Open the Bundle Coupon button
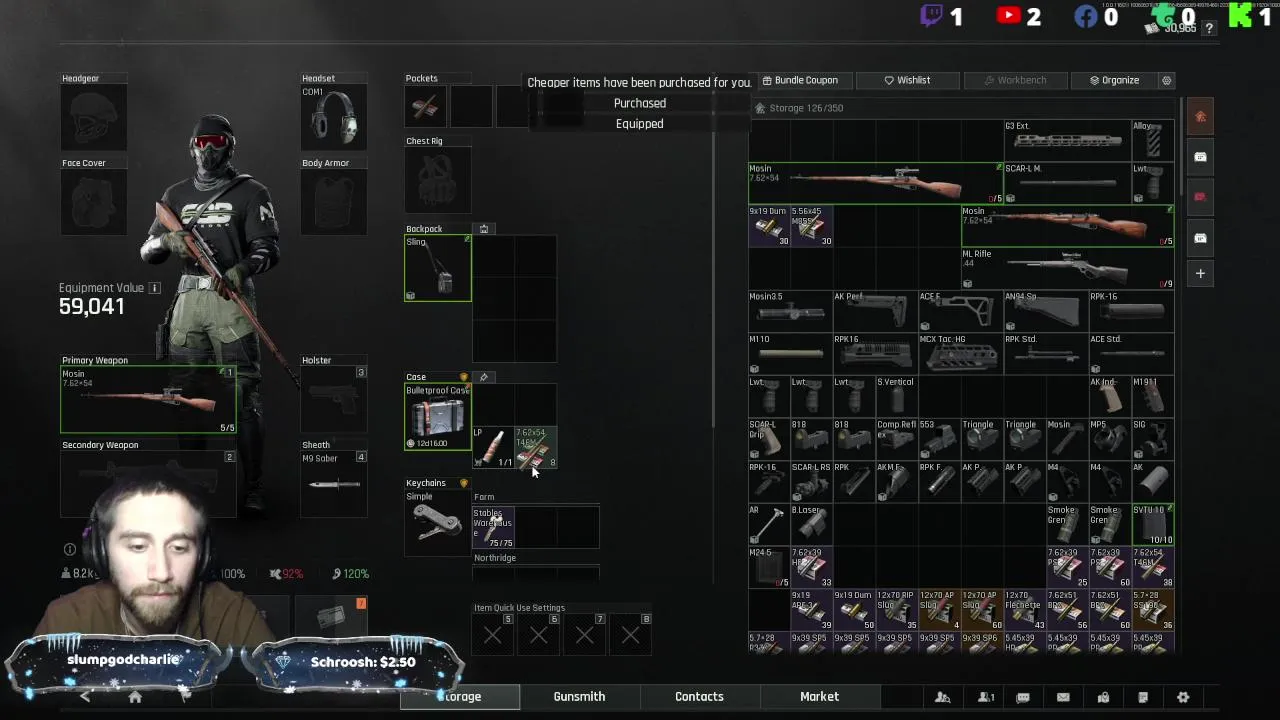 pos(799,80)
